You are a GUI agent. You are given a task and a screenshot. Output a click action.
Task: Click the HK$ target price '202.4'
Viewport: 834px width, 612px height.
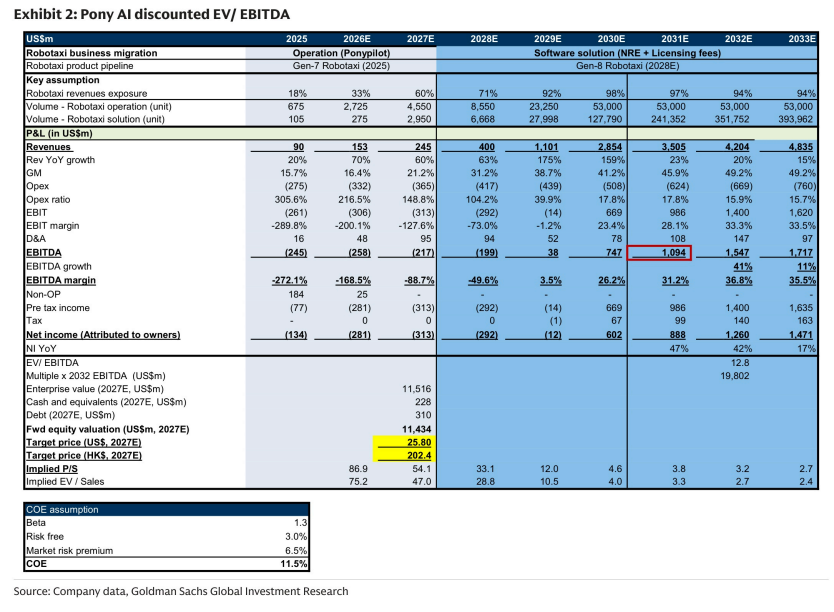420,455
